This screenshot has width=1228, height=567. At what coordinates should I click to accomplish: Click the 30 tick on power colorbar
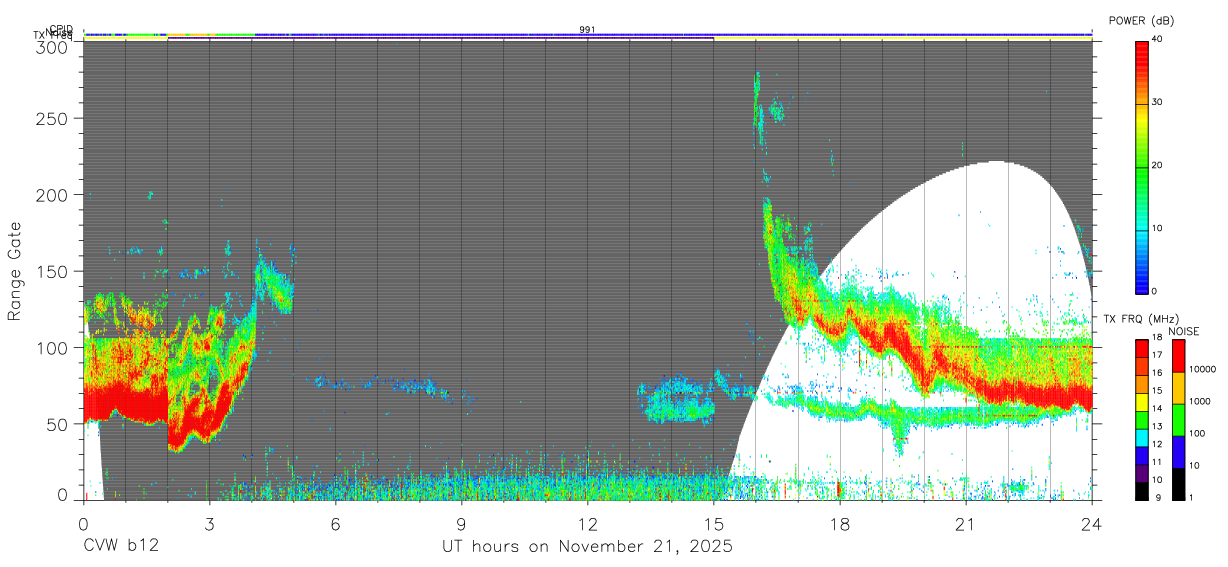point(1155,102)
